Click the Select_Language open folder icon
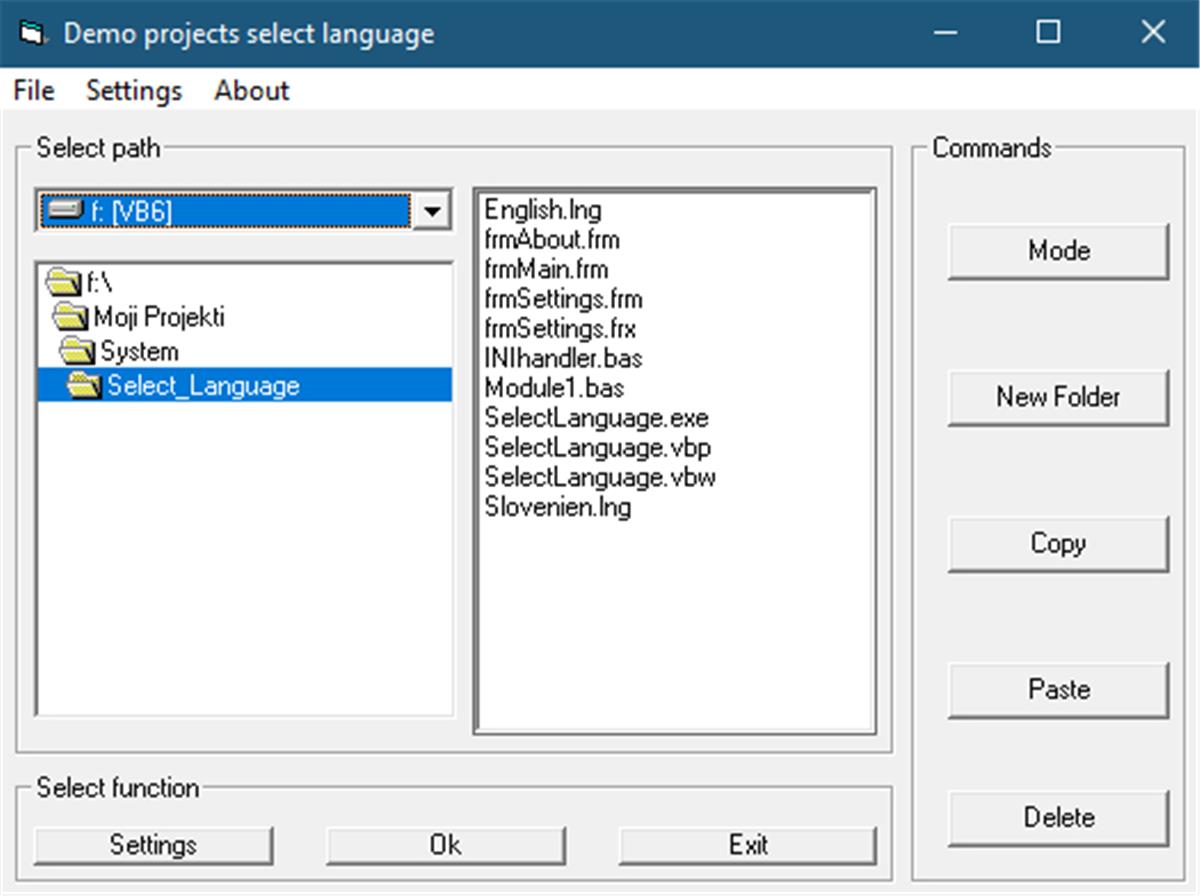1200x896 pixels. coord(84,385)
